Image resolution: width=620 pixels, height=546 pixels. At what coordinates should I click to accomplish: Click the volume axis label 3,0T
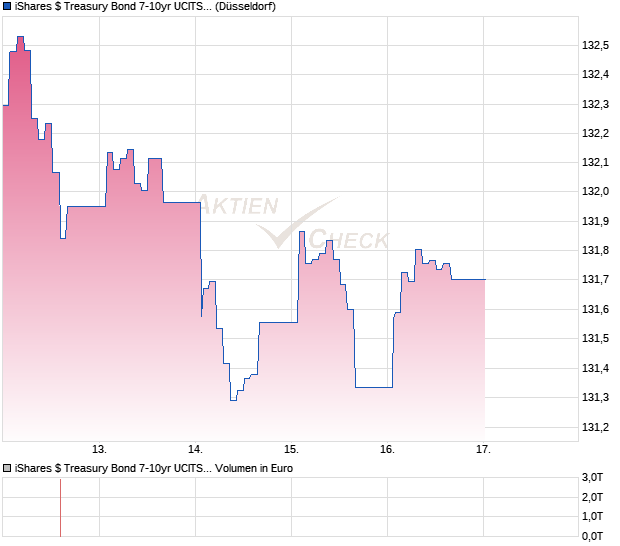[x=592, y=478]
